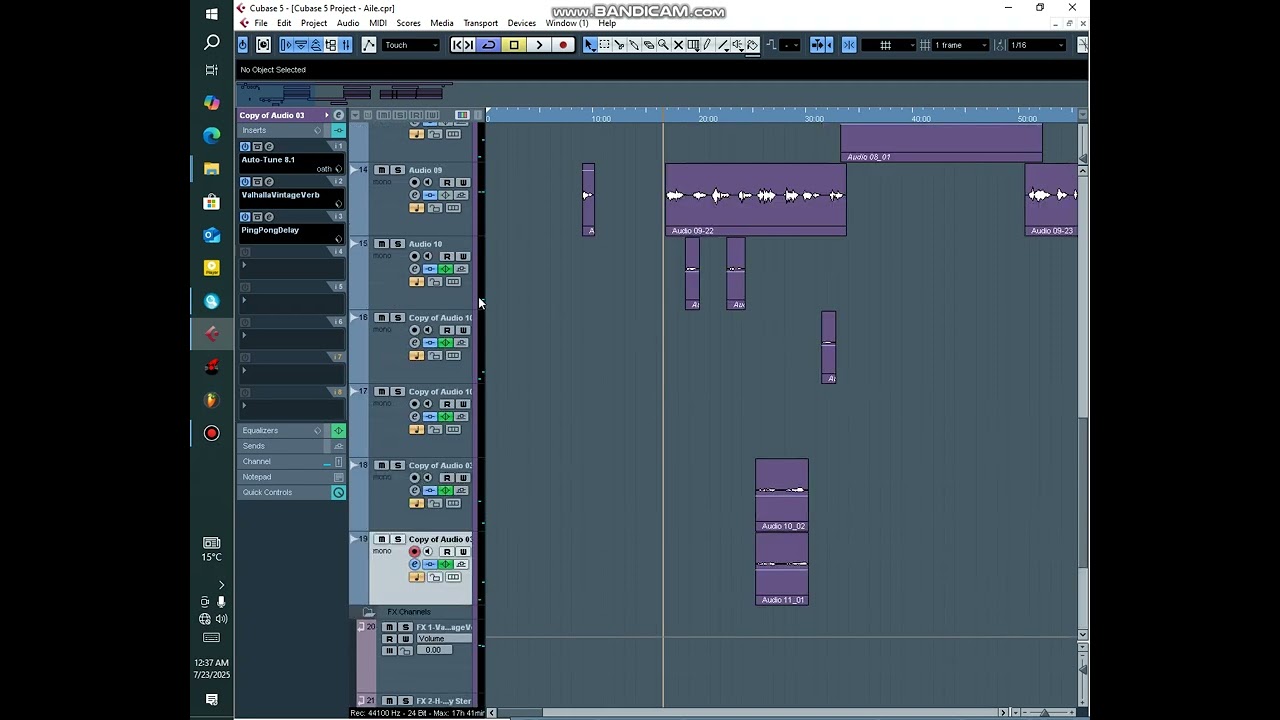This screenshot has width=1280, height=720.
Task: Open the ValhallaVintageVerb insert slot
Action: (x=290, y=199)
